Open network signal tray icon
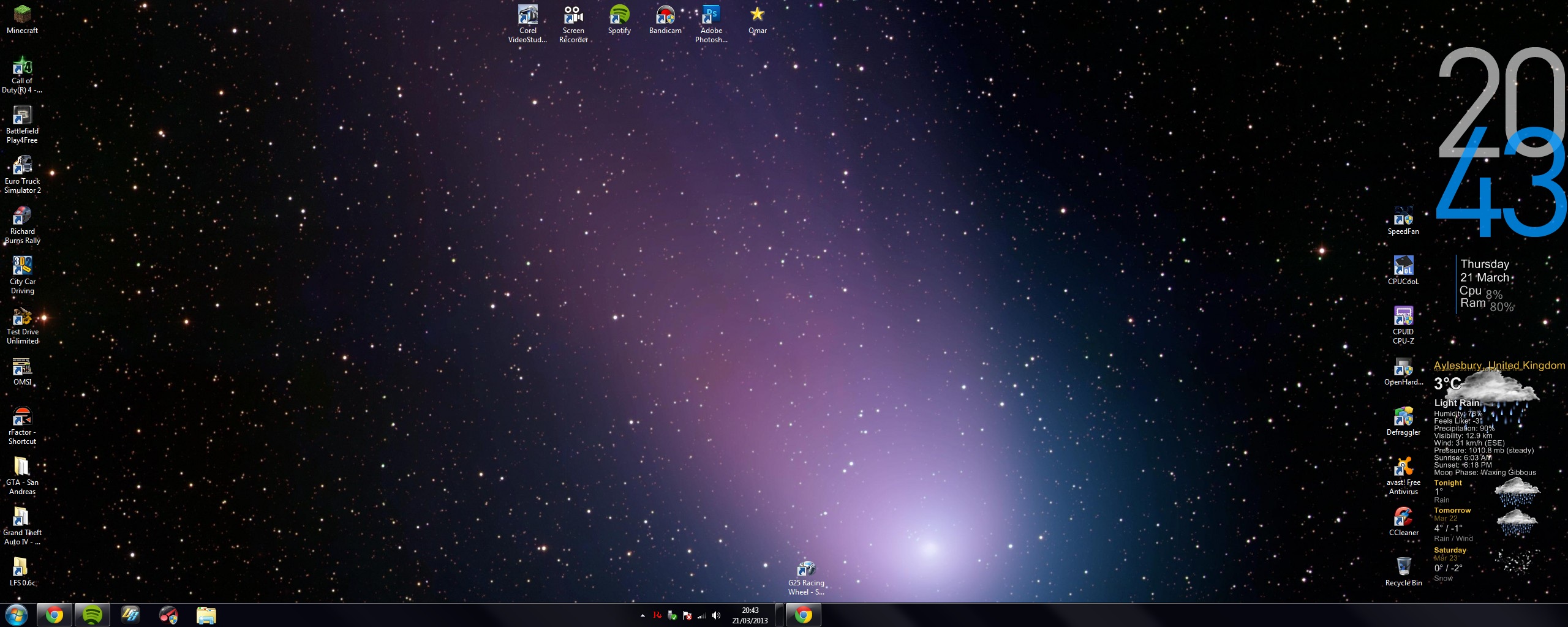This screenshot has height=627, width=1568. [x=702, y=615]
